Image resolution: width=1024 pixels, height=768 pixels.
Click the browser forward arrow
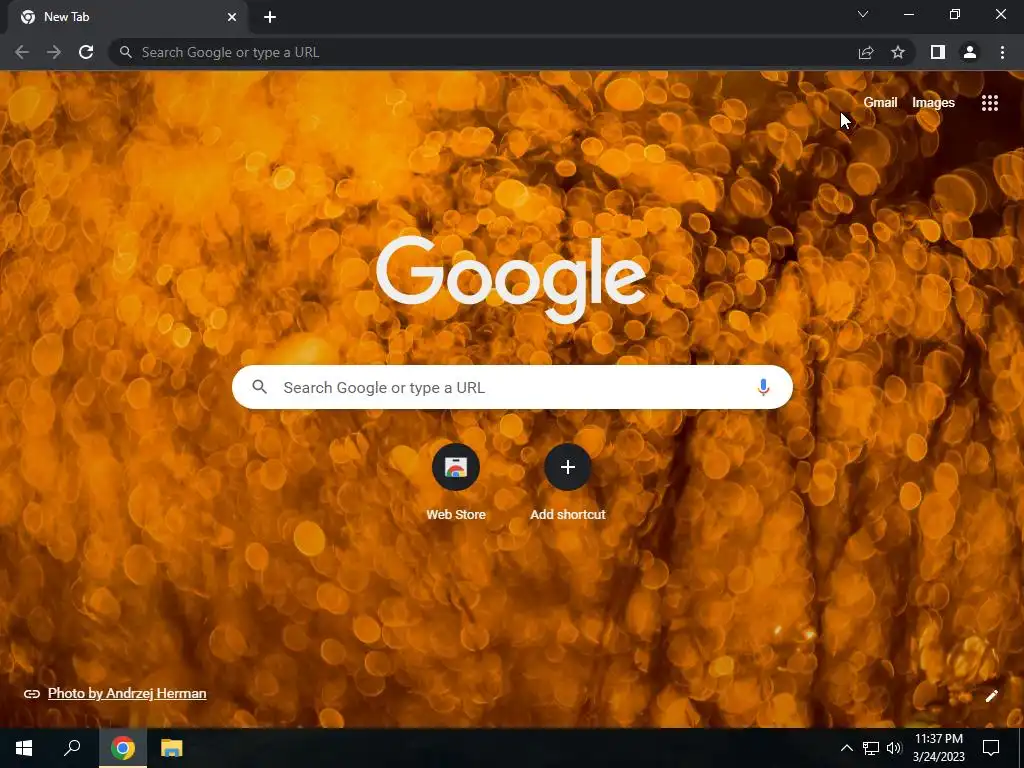[x=54, y=52]
